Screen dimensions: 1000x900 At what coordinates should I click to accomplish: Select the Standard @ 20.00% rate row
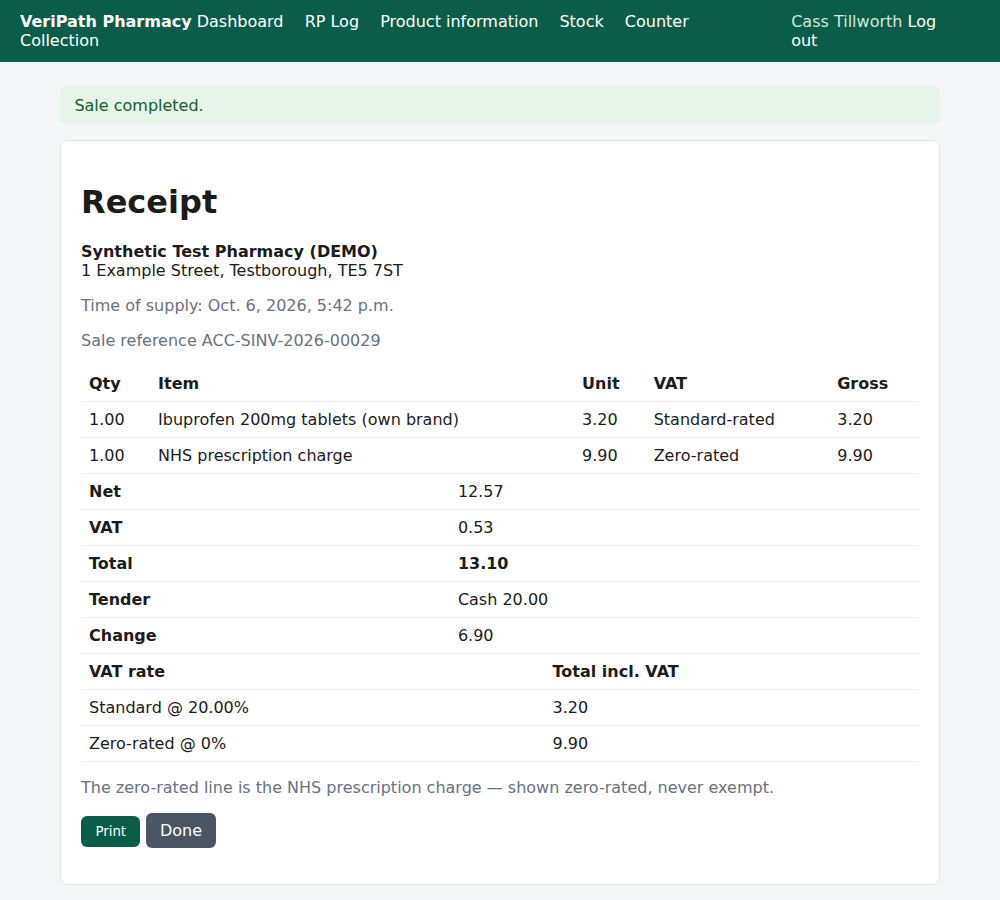(x=500, y=707)
